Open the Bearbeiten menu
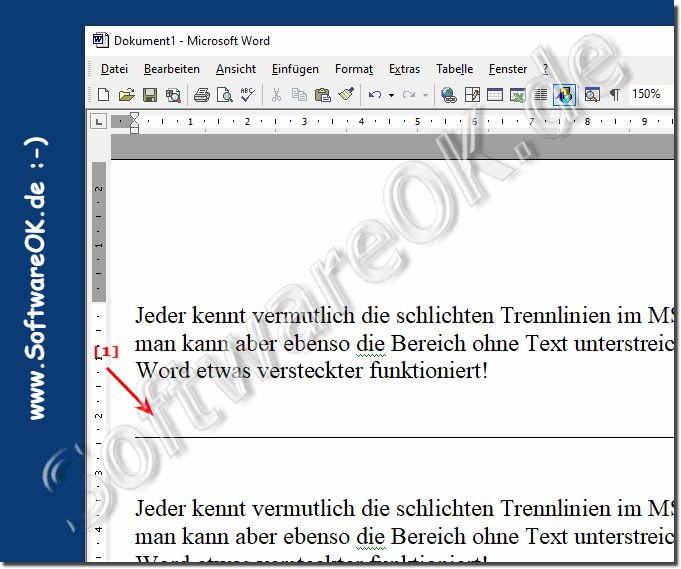This screenshot has height=569, width=681. 172,69
